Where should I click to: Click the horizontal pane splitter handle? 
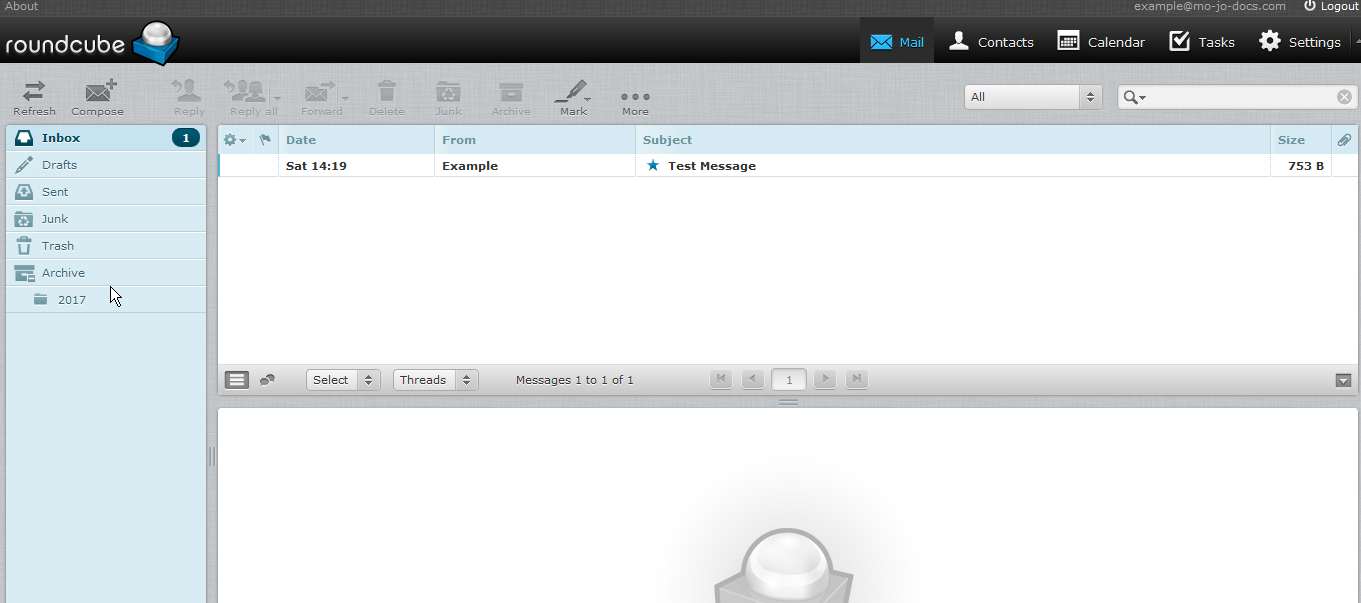(788, 402)
